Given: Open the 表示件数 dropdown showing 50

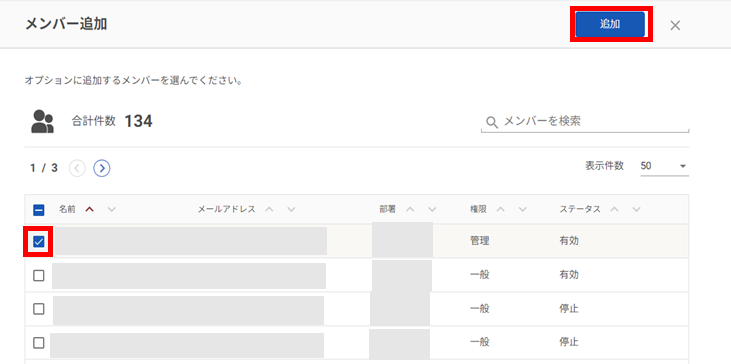Looking at the screenshot, I should pos(664,166).
